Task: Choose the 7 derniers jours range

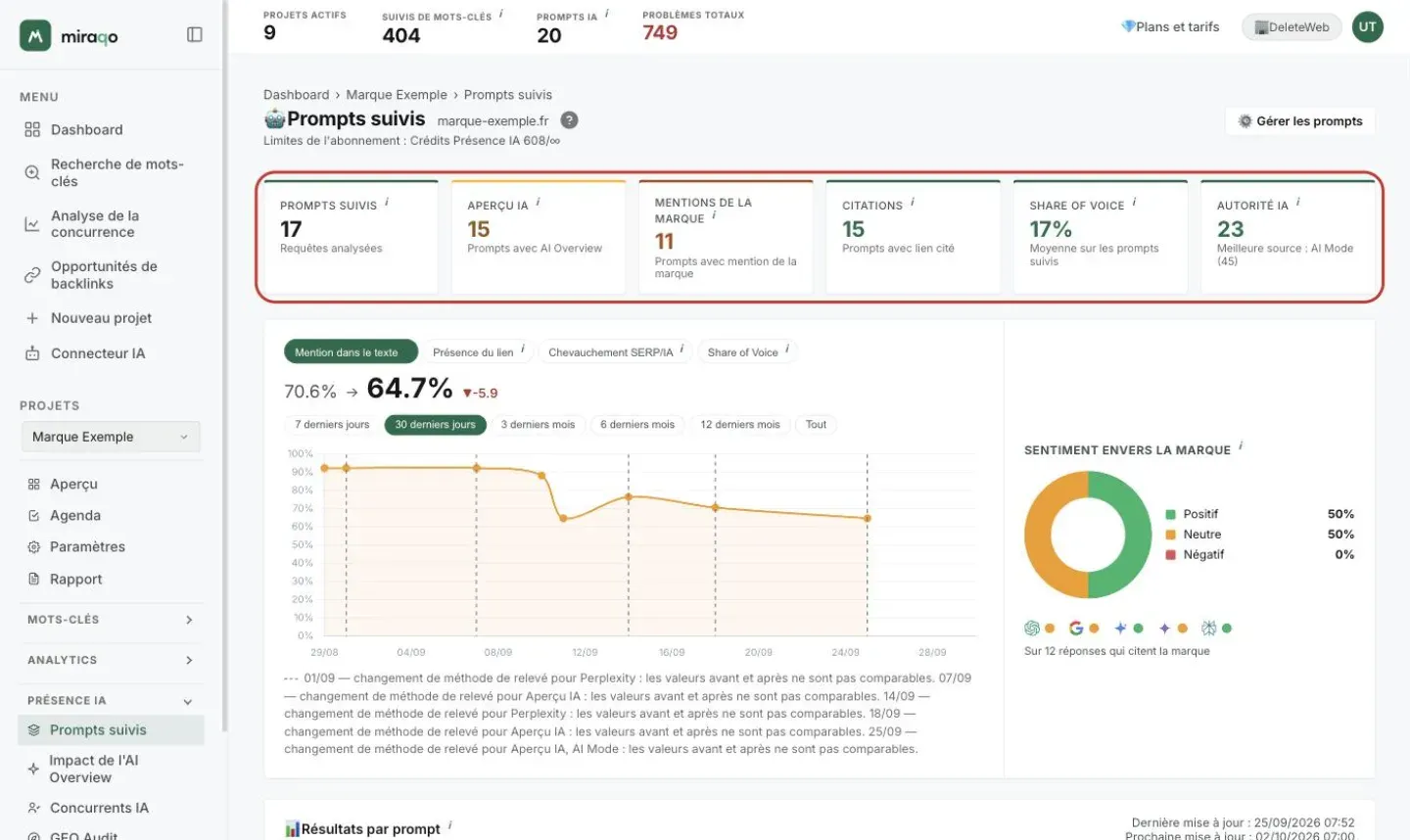Action: click(332, 425)
